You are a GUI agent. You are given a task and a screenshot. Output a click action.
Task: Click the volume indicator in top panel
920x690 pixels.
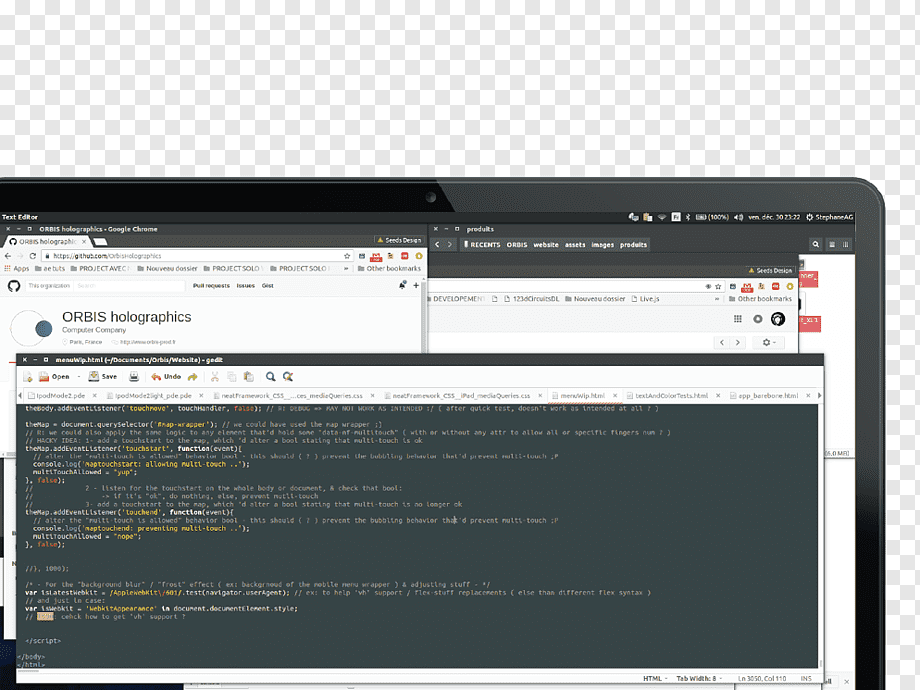pos(738,217)
